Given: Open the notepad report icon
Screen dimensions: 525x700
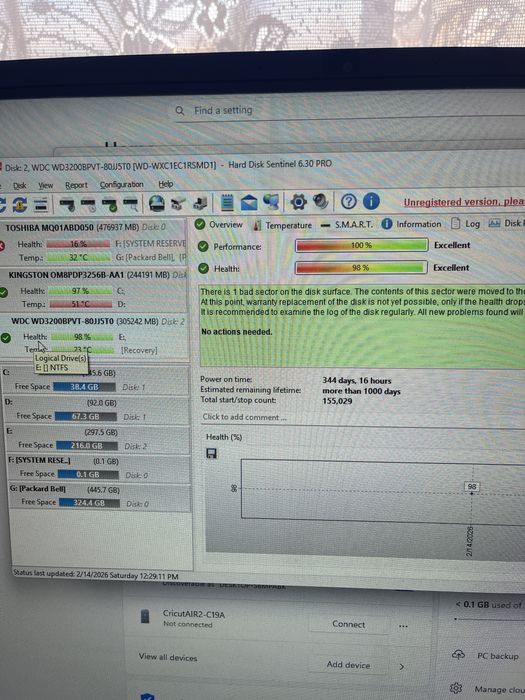Looking at the screenshot, I should [x=227, y=202].
